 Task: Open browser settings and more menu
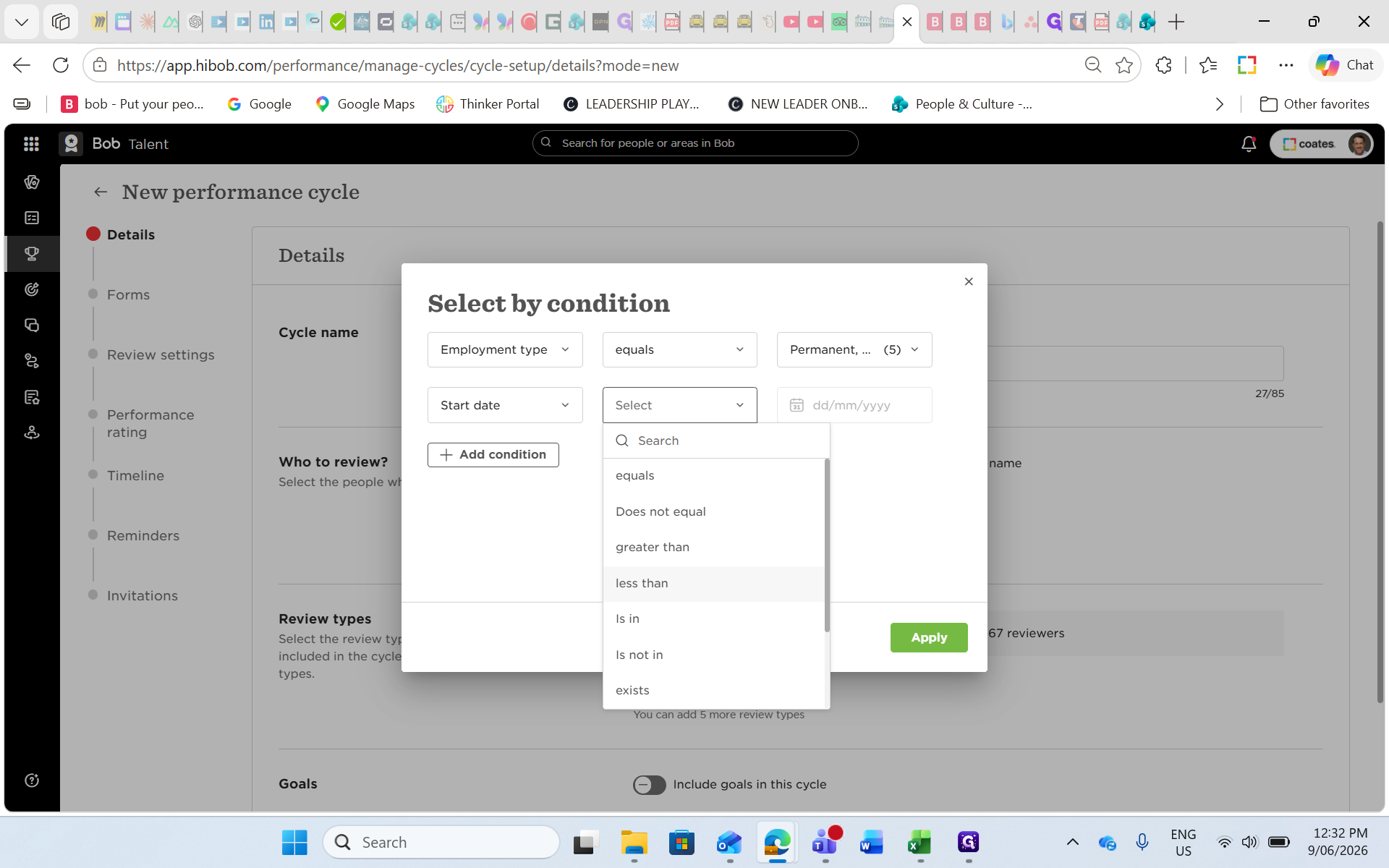coord(1286,65)
